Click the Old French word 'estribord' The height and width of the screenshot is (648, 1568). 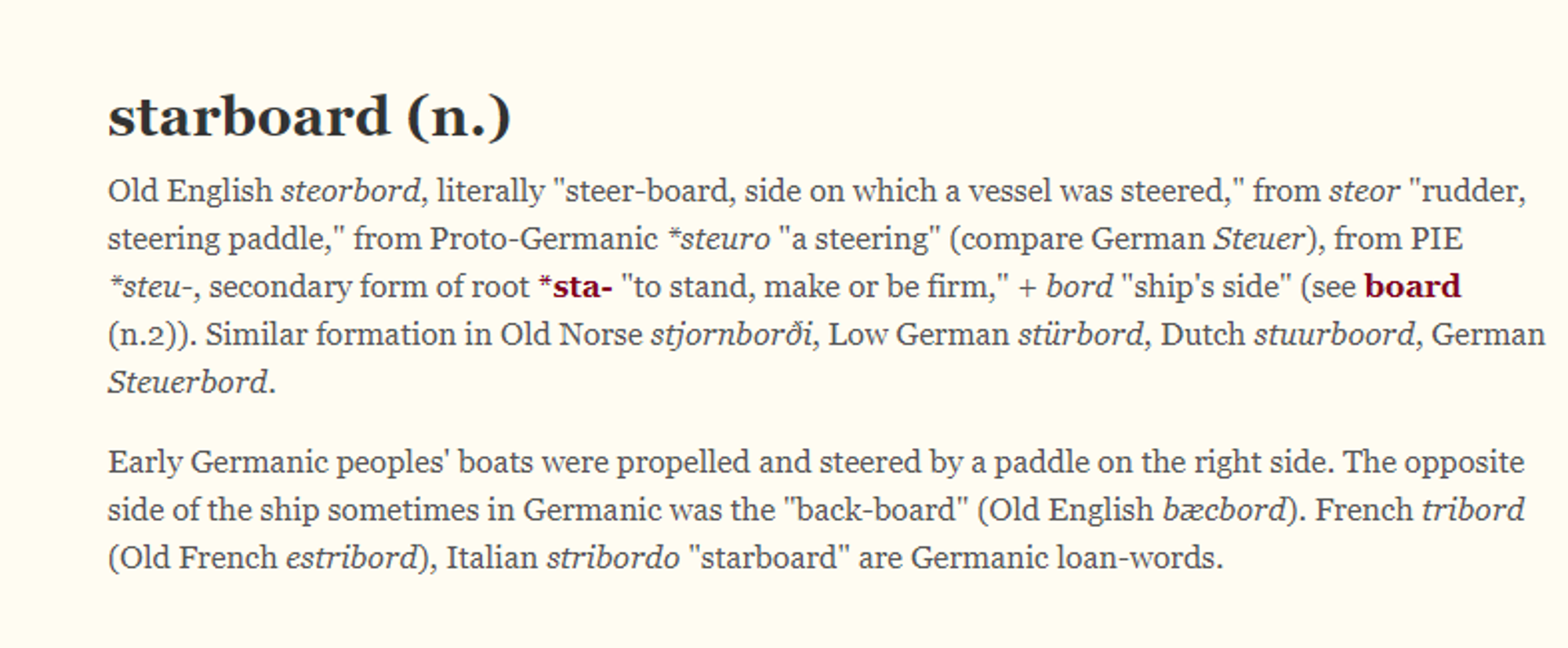(x=352, y=558)
